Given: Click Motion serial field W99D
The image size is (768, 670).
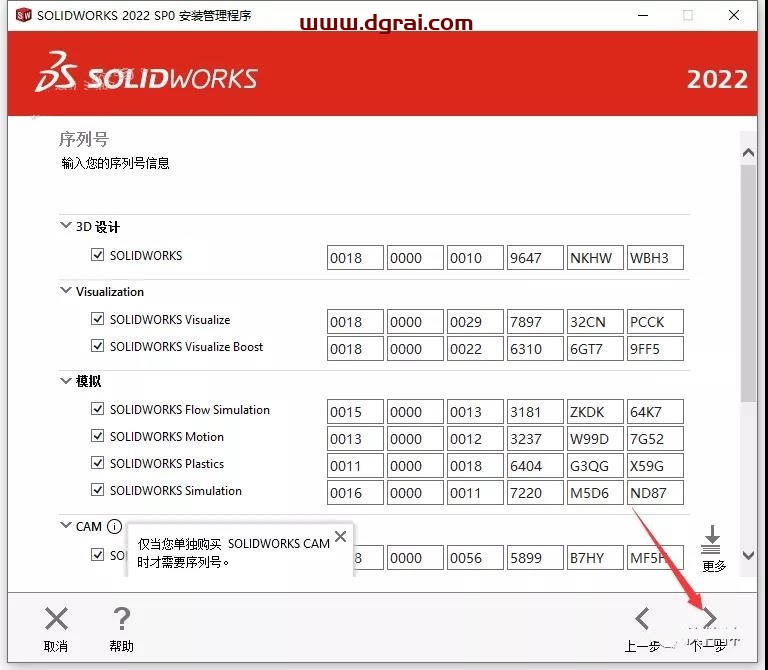Looking at the screenshot, I should click(595, 439).
